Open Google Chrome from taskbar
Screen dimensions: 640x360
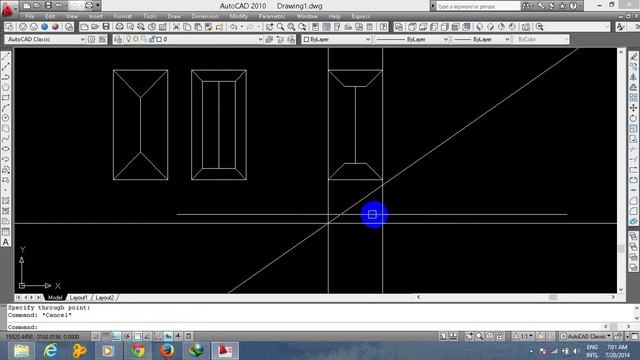tap(138, 351)
